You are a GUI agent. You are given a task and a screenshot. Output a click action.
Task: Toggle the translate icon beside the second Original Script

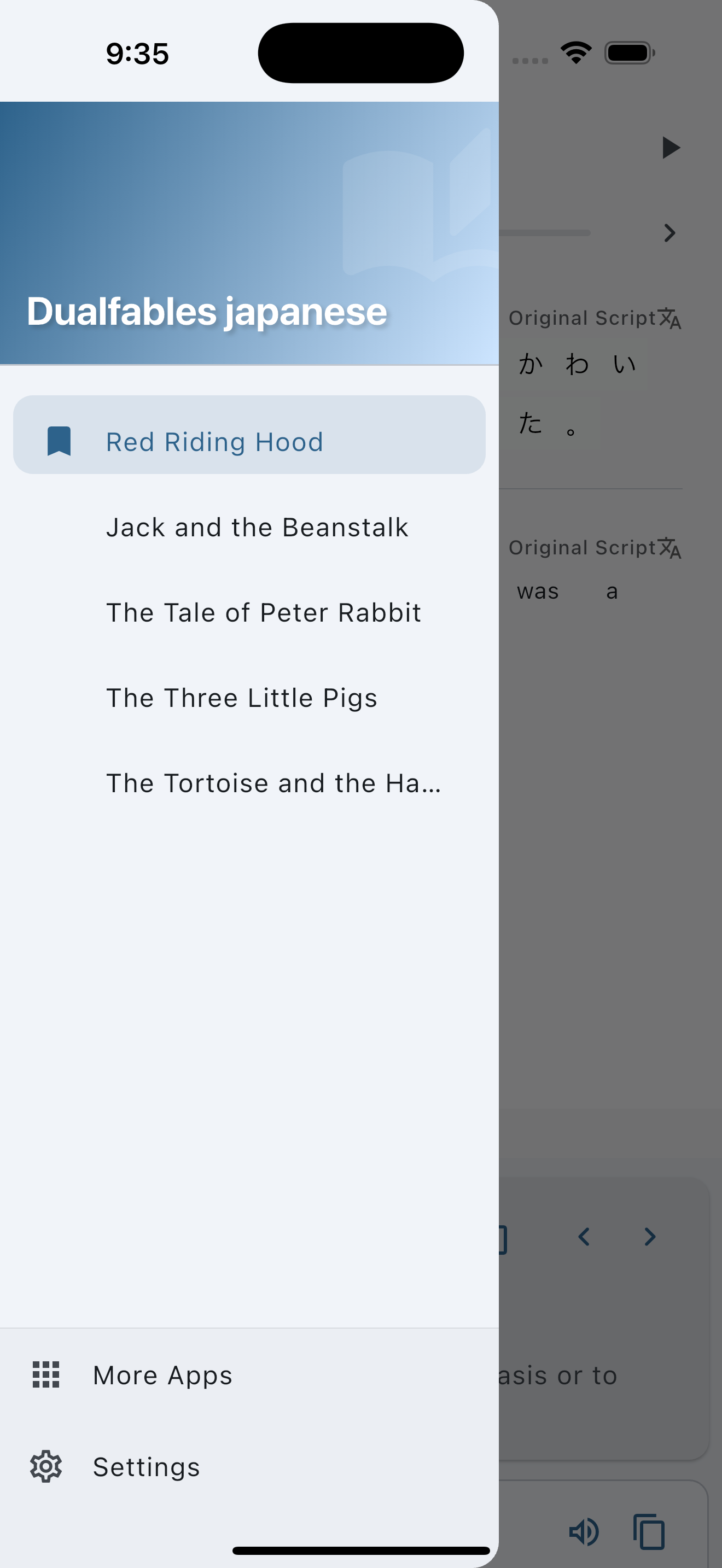[x=670, y=547]
